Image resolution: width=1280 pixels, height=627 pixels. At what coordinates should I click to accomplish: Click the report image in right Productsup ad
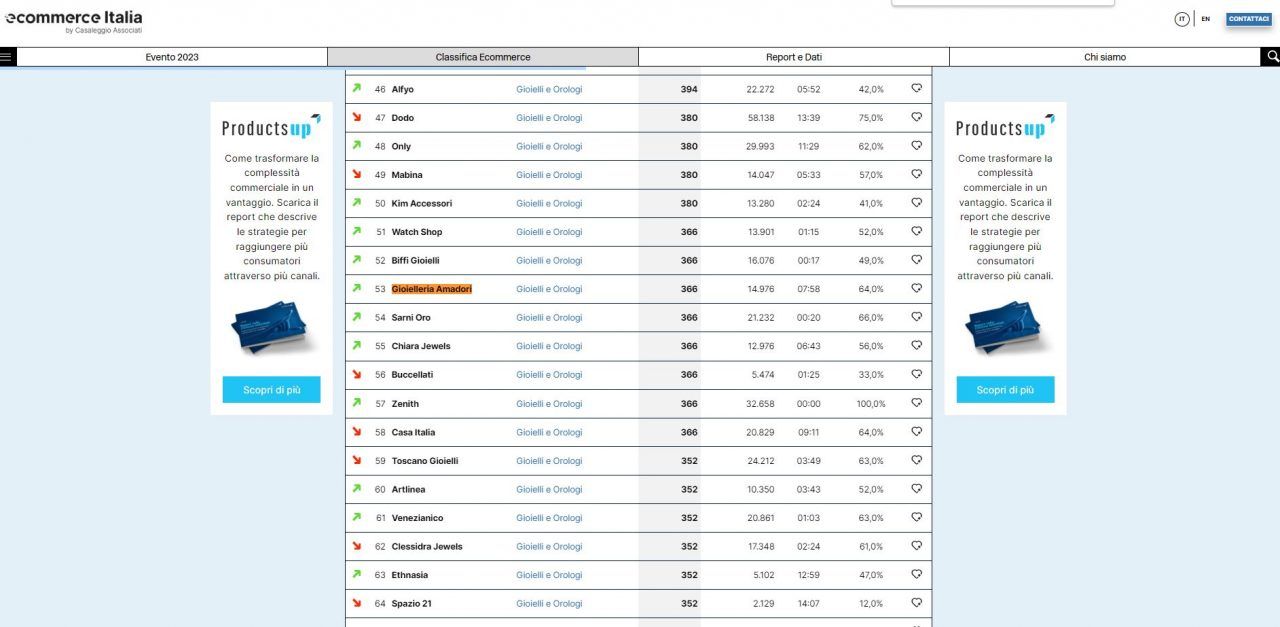[x=1005, y=327]
